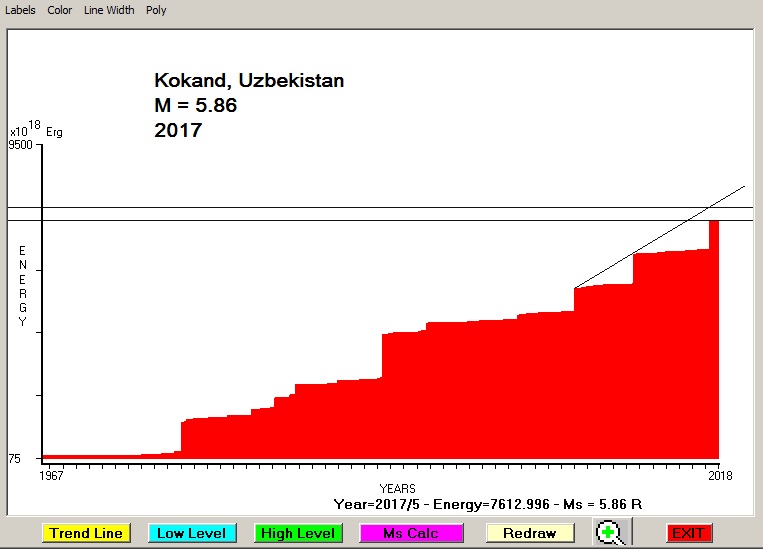Click the Erg unit label above axis
This screenshot has height=549, width=763.
[54, 132]
